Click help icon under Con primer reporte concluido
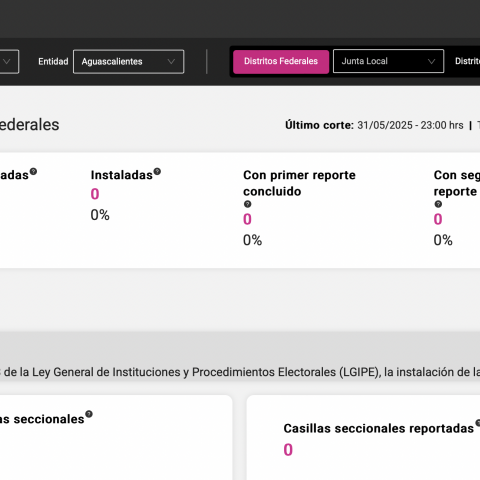Image resolution: width=480 pixels, height=480 pixels. pyautogui.click(x=247, y=204)
